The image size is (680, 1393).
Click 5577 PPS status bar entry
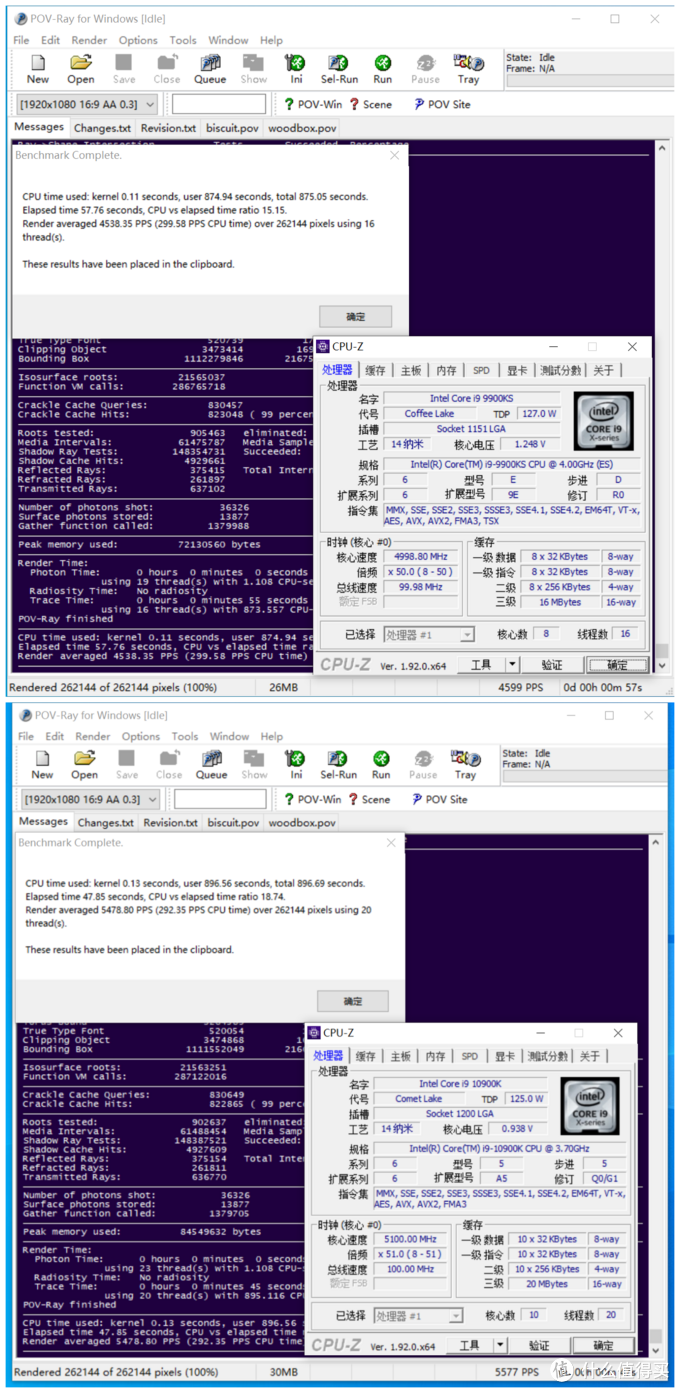516,1372
